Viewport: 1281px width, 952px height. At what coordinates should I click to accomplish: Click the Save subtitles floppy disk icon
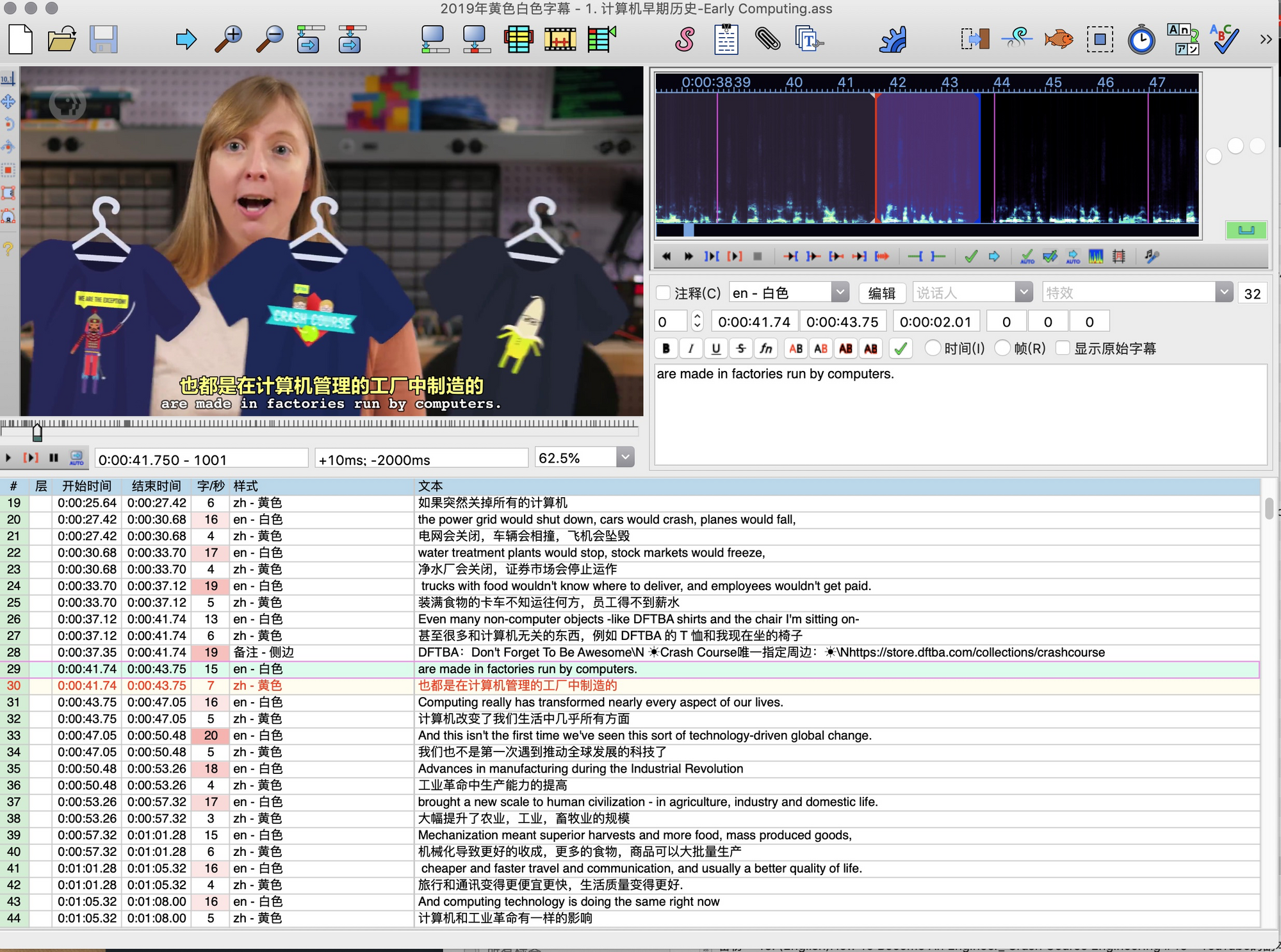pos(103,40)
